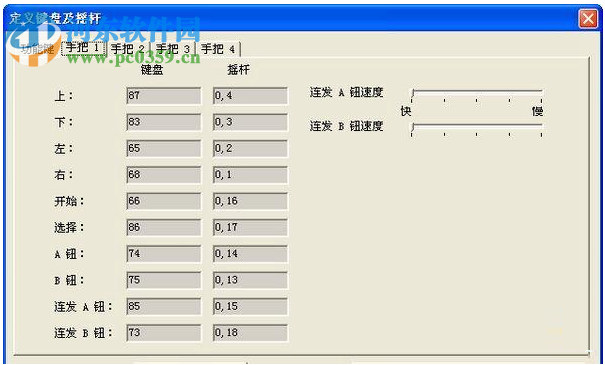Click the 连发 B 钮 joystick field showing 0,18
605x365 pixels.
(x=250, y=333)
